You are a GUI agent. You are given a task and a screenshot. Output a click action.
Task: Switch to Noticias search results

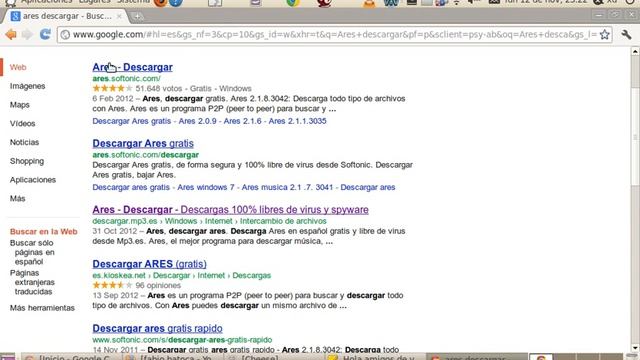[x=24, y=142]
